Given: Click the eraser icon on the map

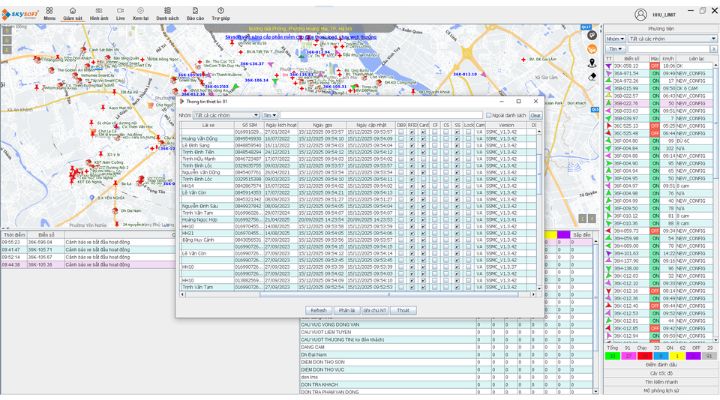Looking at the screenshot, I should 592,76.
